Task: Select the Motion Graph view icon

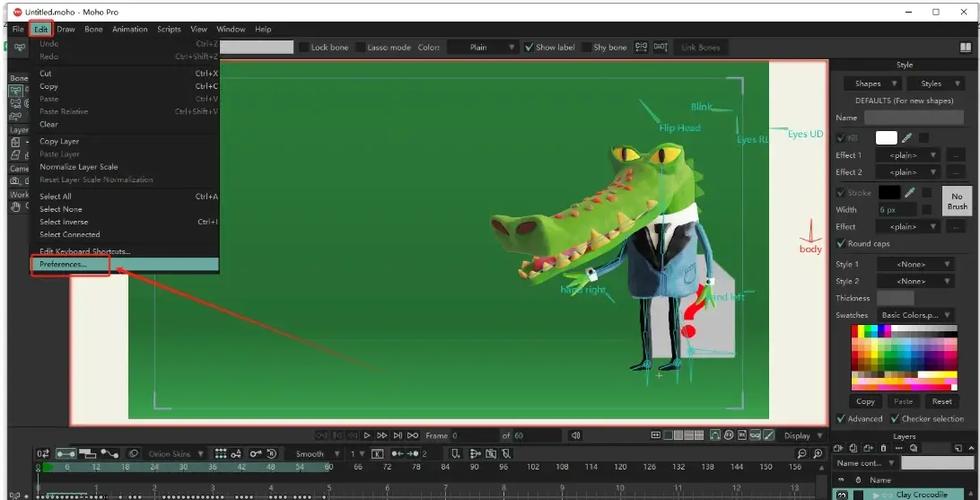Action: coord(110,454)
